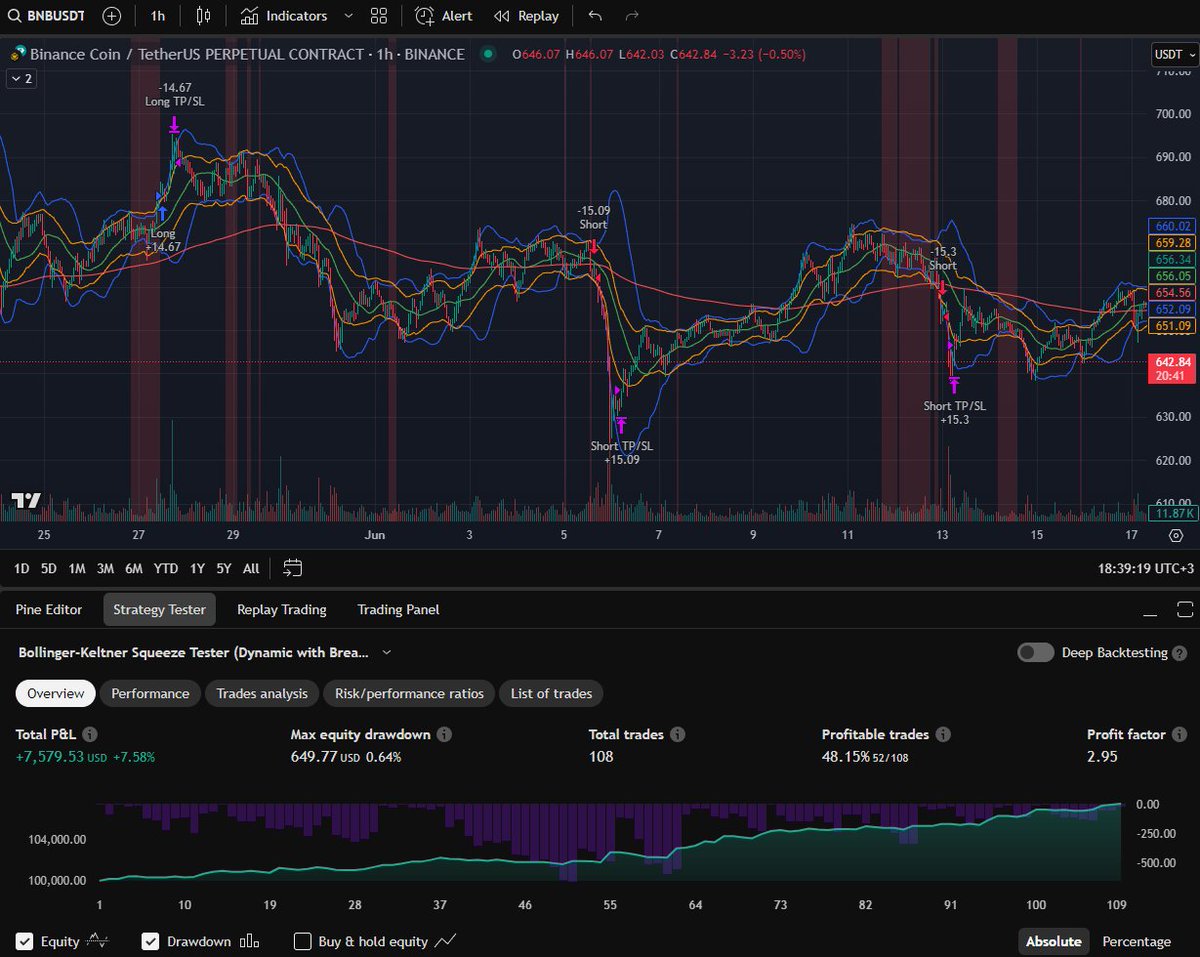Switch chart values to Percentage
This screenshot has height=957, width=1200.
(1136, 941)
